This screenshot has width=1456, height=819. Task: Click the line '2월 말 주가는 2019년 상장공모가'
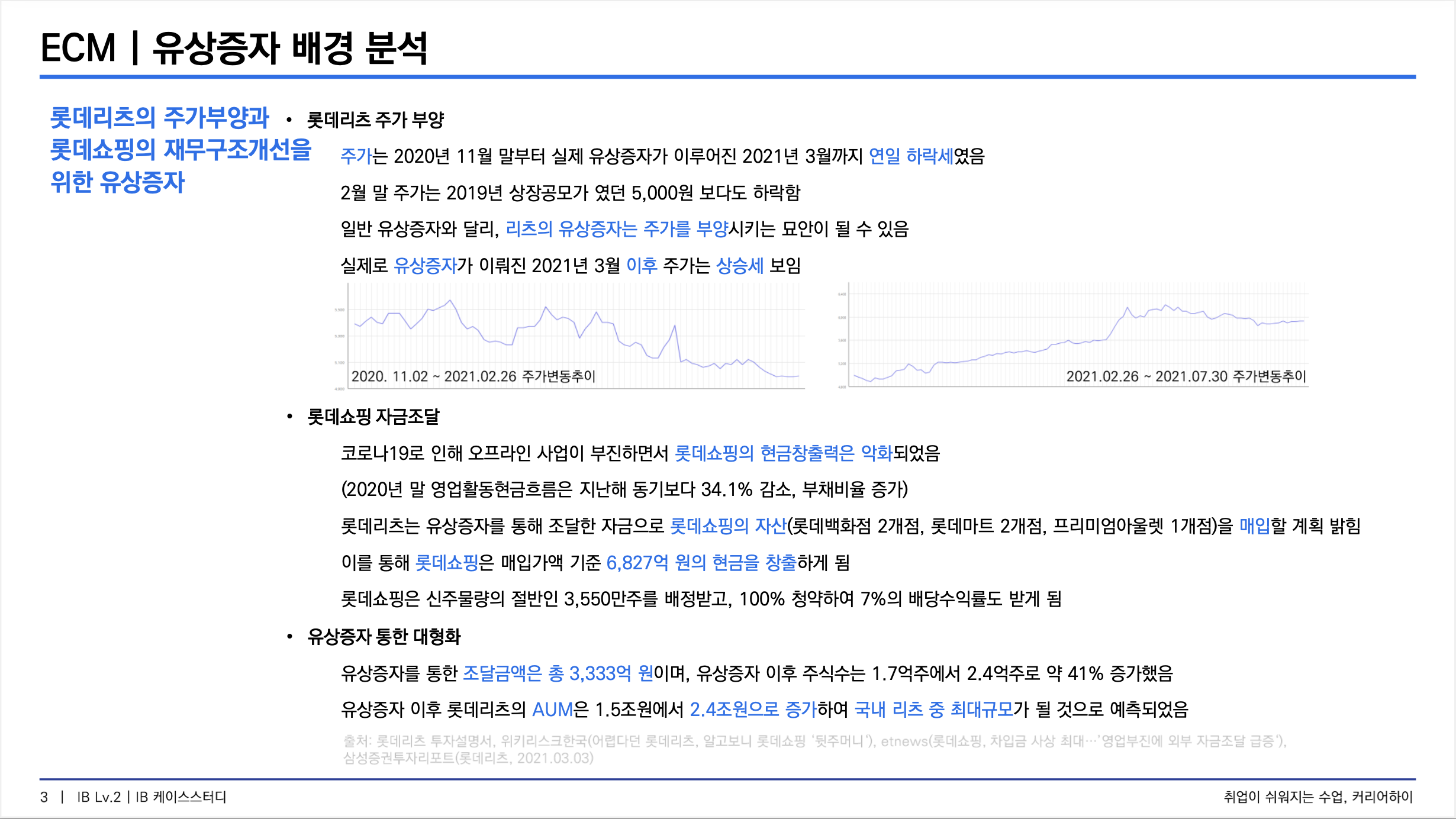(x=570, y=193)
